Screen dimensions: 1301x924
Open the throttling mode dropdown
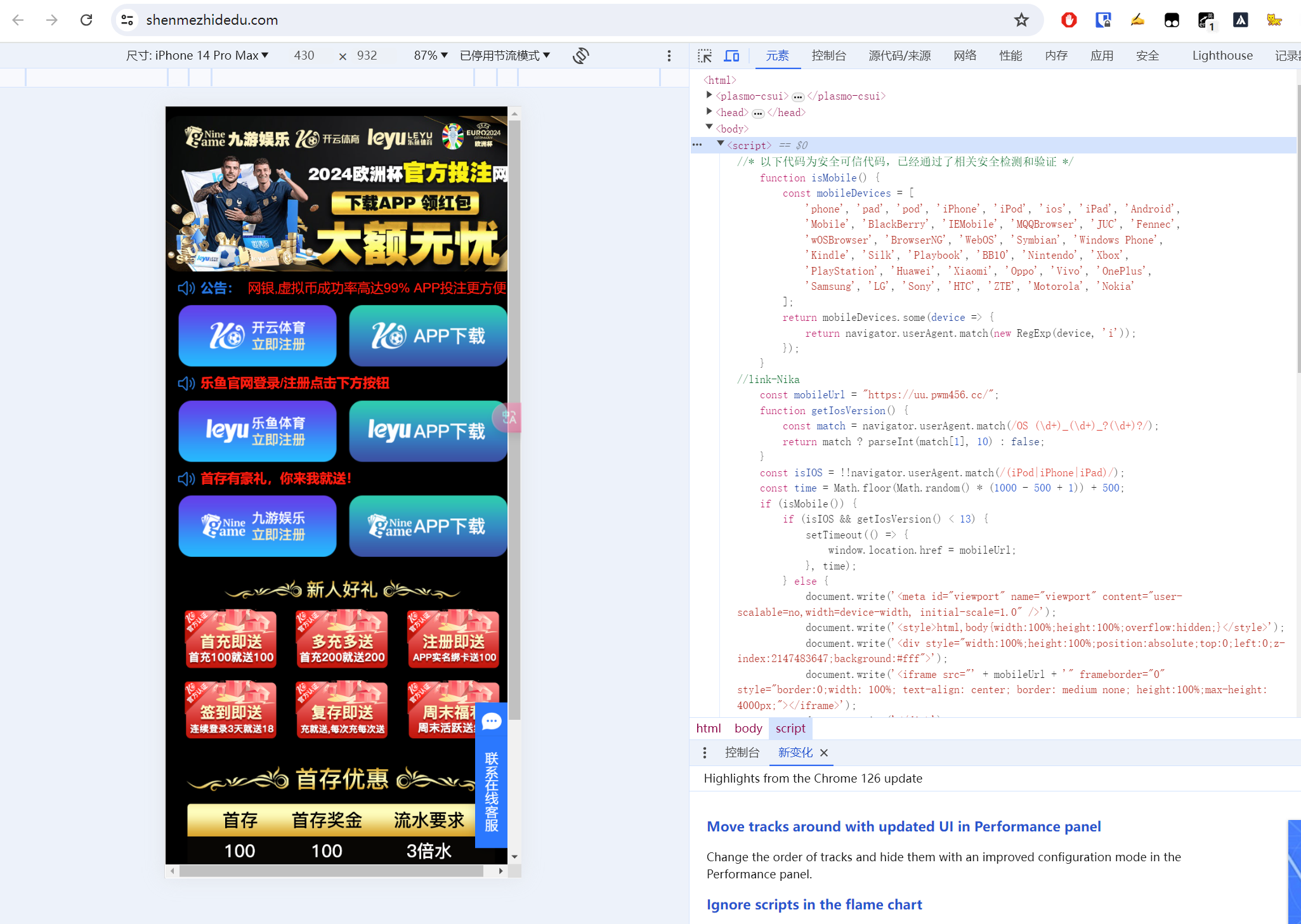tap(504, 56)
